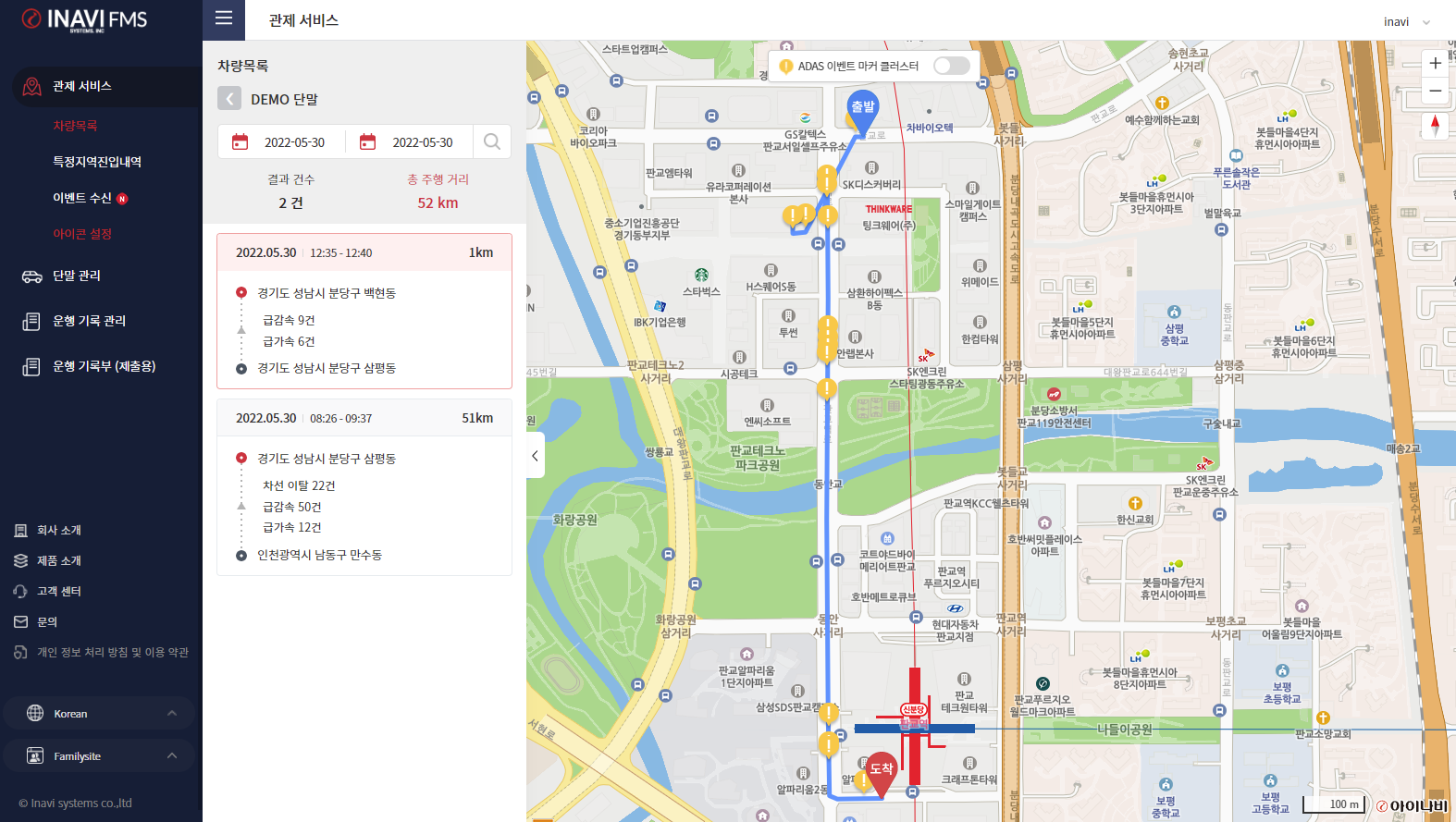Viewport: 1456px width, 822px height.
Task: Click the end date field 2022-05-30
Action: [x=422, y=142]
